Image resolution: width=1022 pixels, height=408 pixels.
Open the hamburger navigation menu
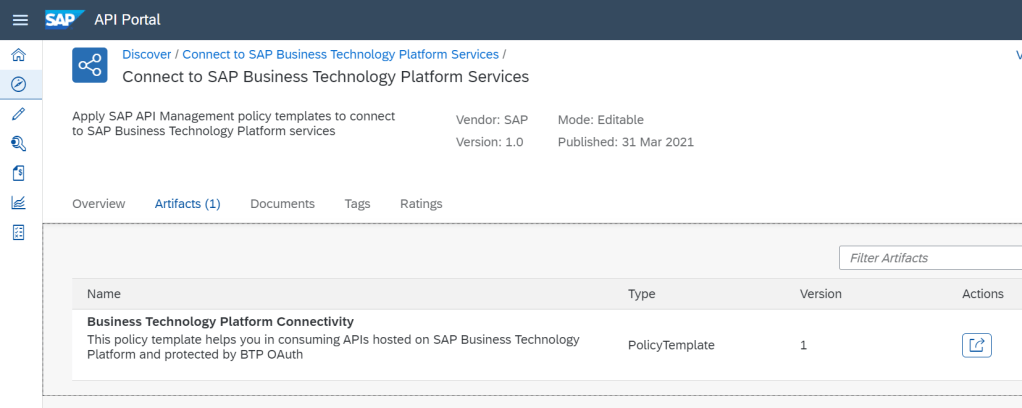tap(20, 20)
